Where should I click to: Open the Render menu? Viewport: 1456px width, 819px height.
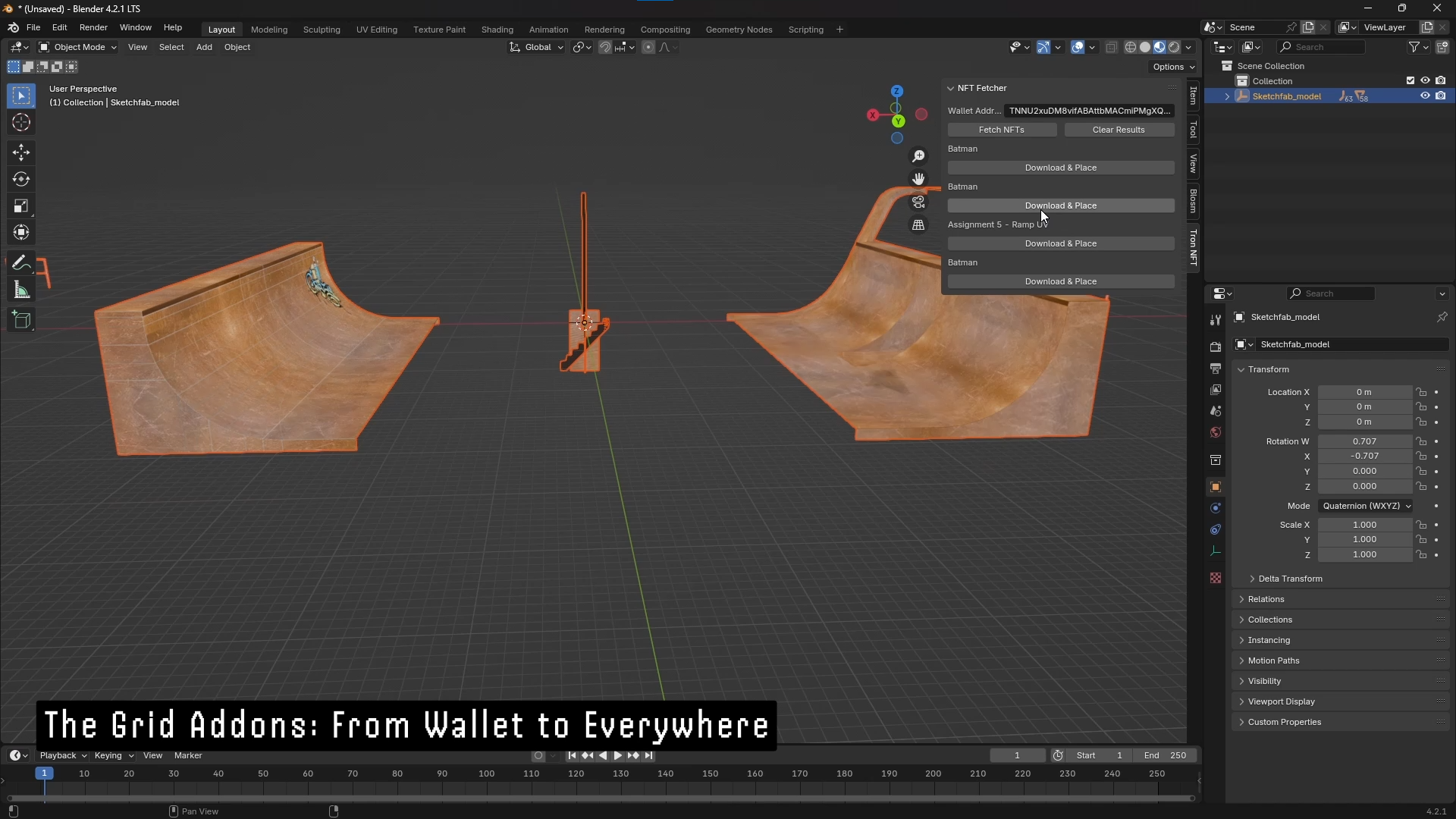coord(93,27)
